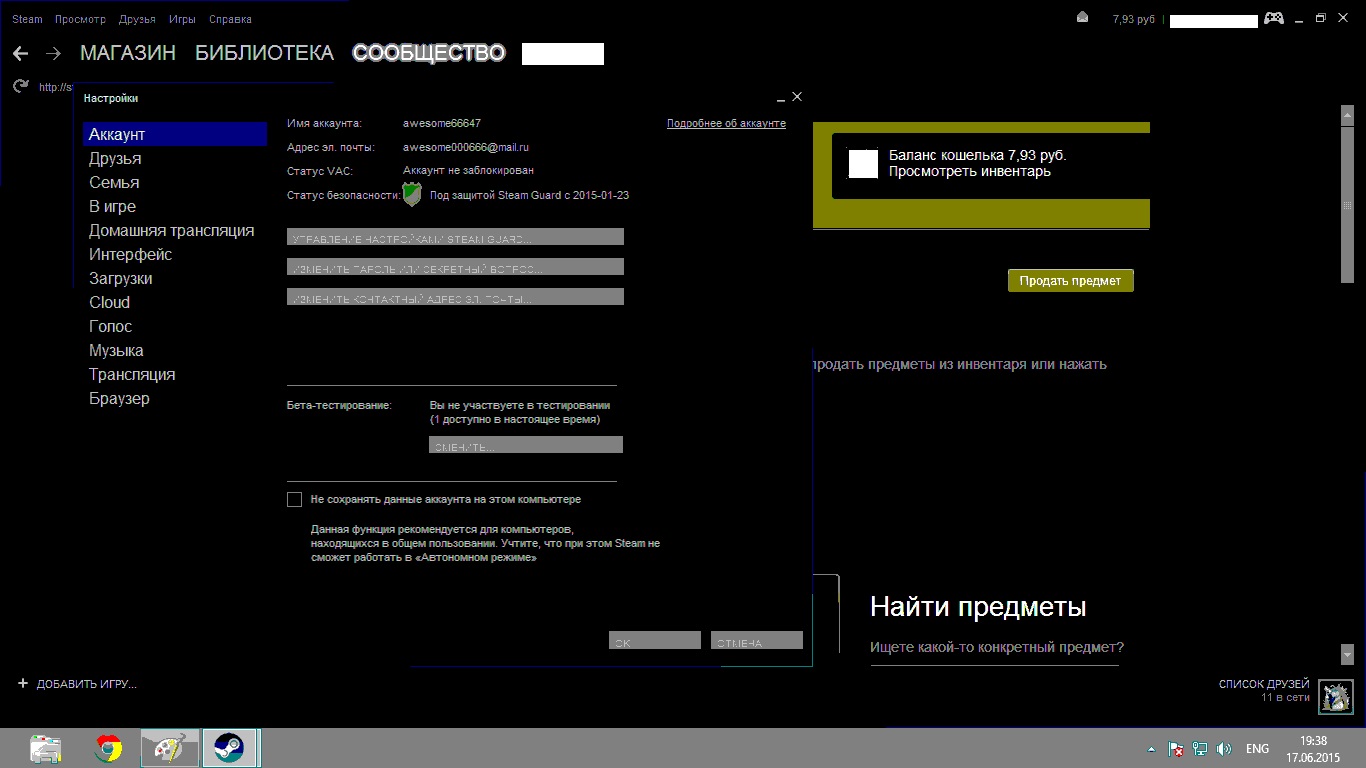The width and height of the screenshot is (1366, 768).
Task: Click the wallet balance avatar thumbnail
Action: (863, 164)
